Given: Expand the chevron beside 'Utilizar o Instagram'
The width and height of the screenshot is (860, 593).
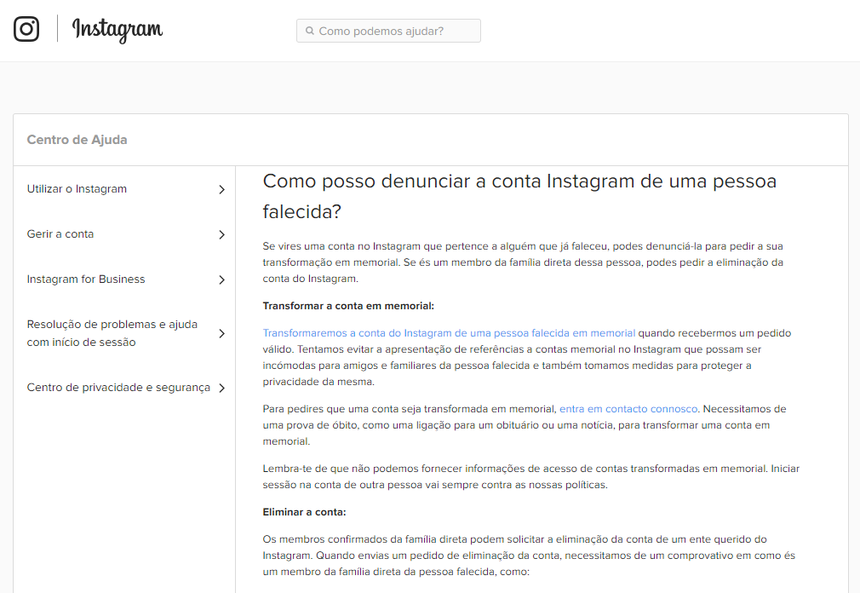Looking at the screenshot, I should click(221, 189).
